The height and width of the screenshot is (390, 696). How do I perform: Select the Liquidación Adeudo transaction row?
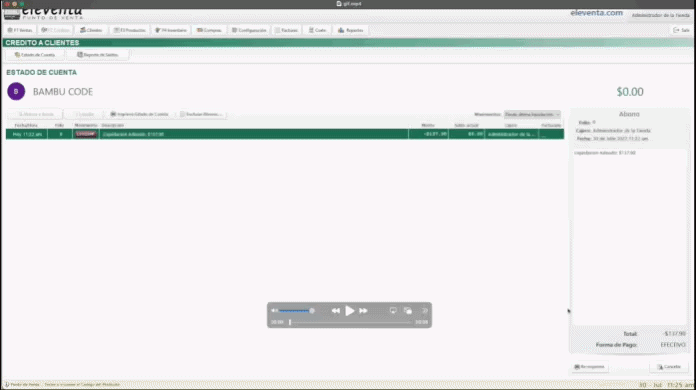click(x=285, y=134)
